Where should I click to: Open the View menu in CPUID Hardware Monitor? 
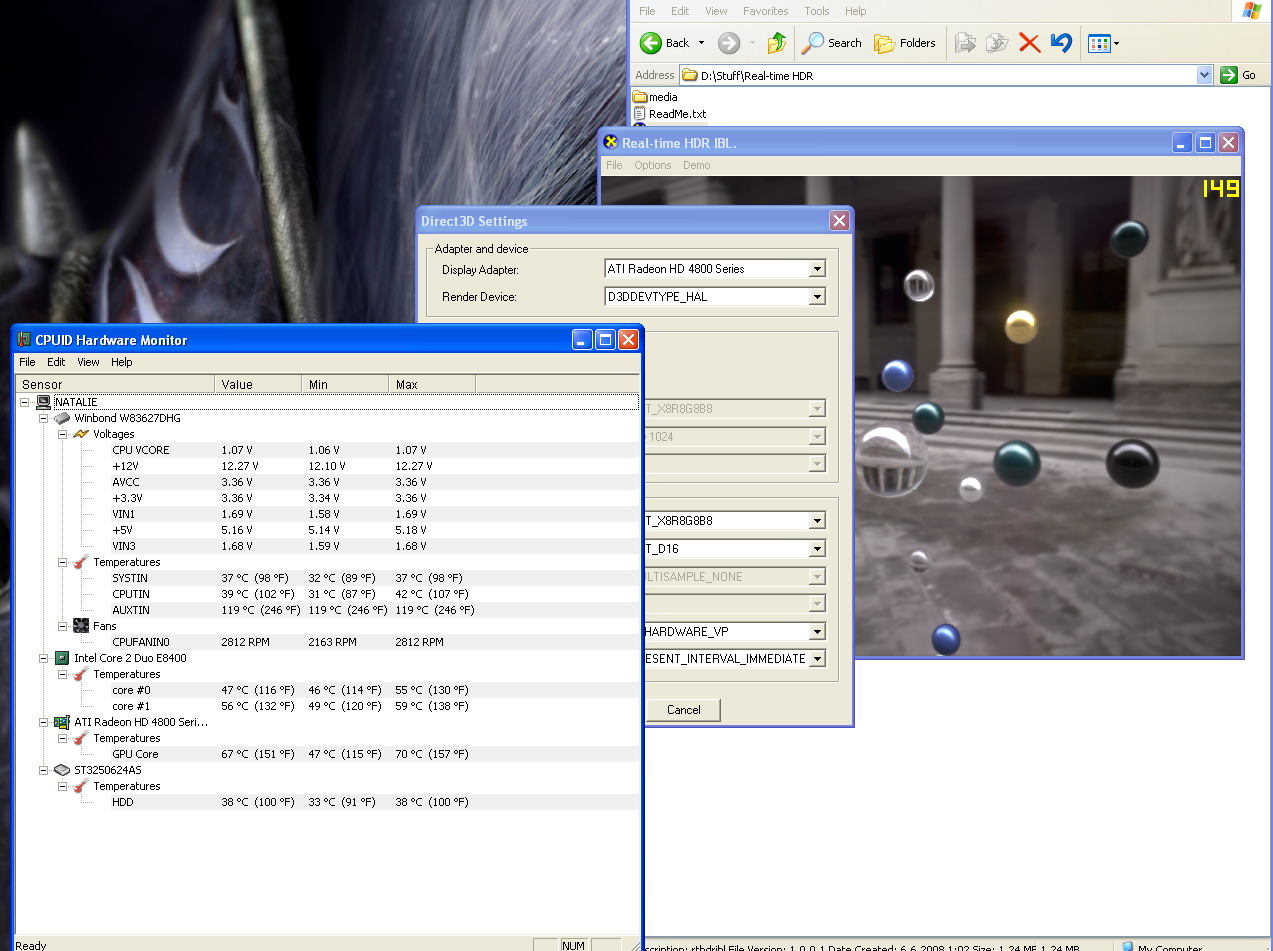coord(88,362)
